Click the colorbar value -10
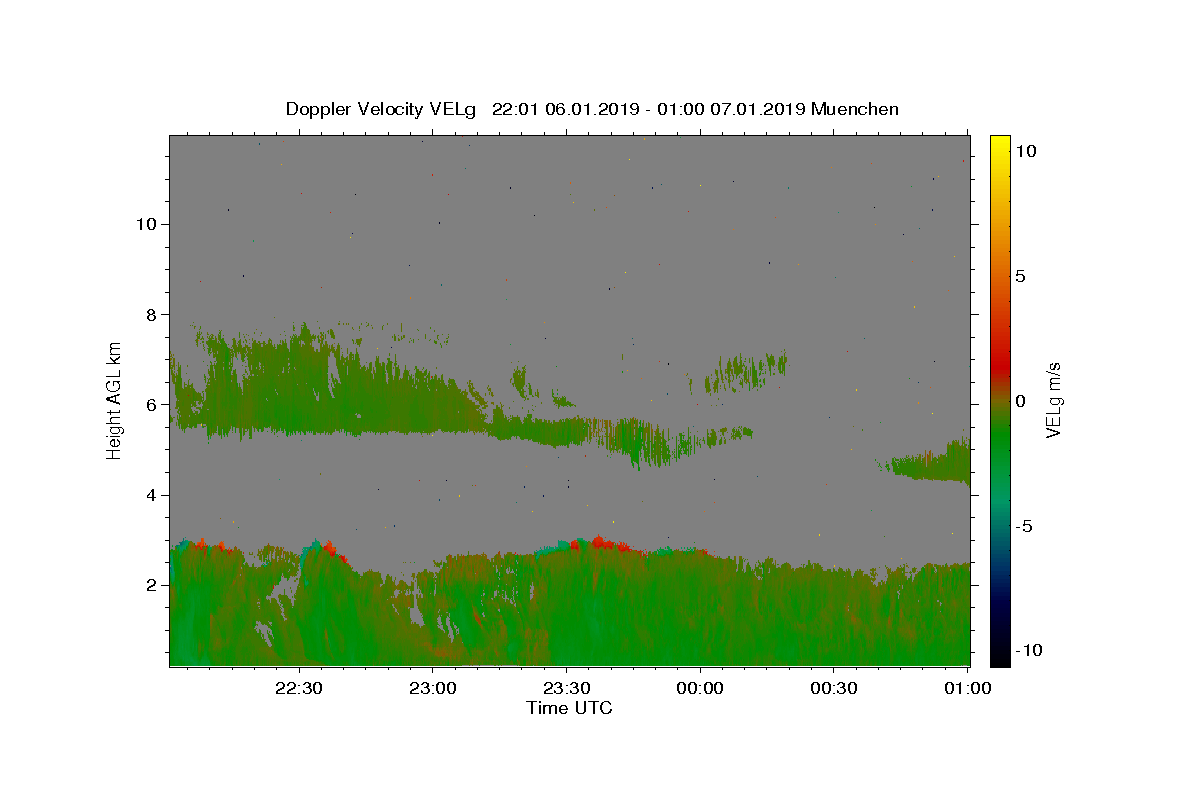The height and width of the screenshot is (800, 1200). [x=1028, y=650]
